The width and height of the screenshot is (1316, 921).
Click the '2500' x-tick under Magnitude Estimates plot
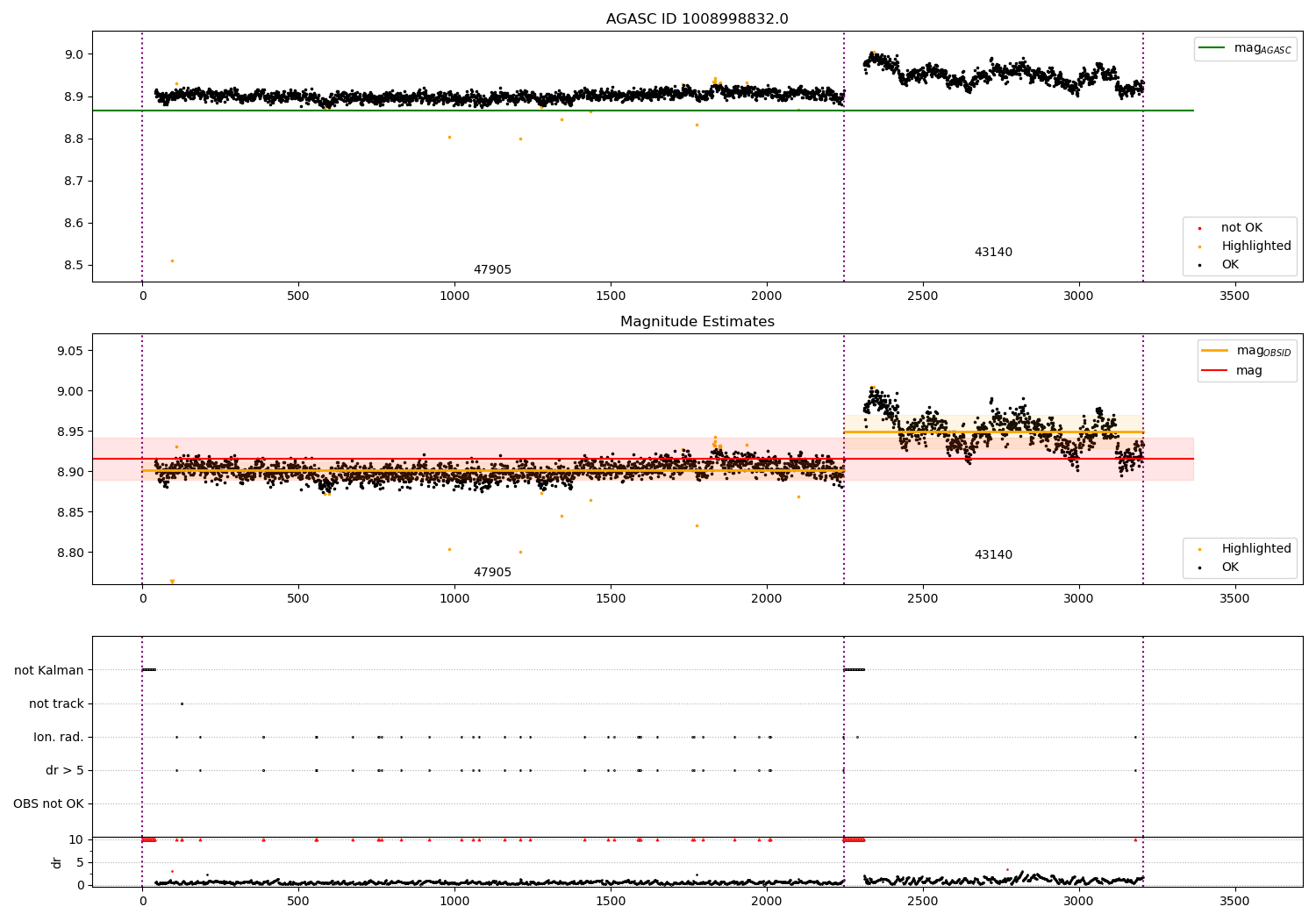[x=923, y=599]
